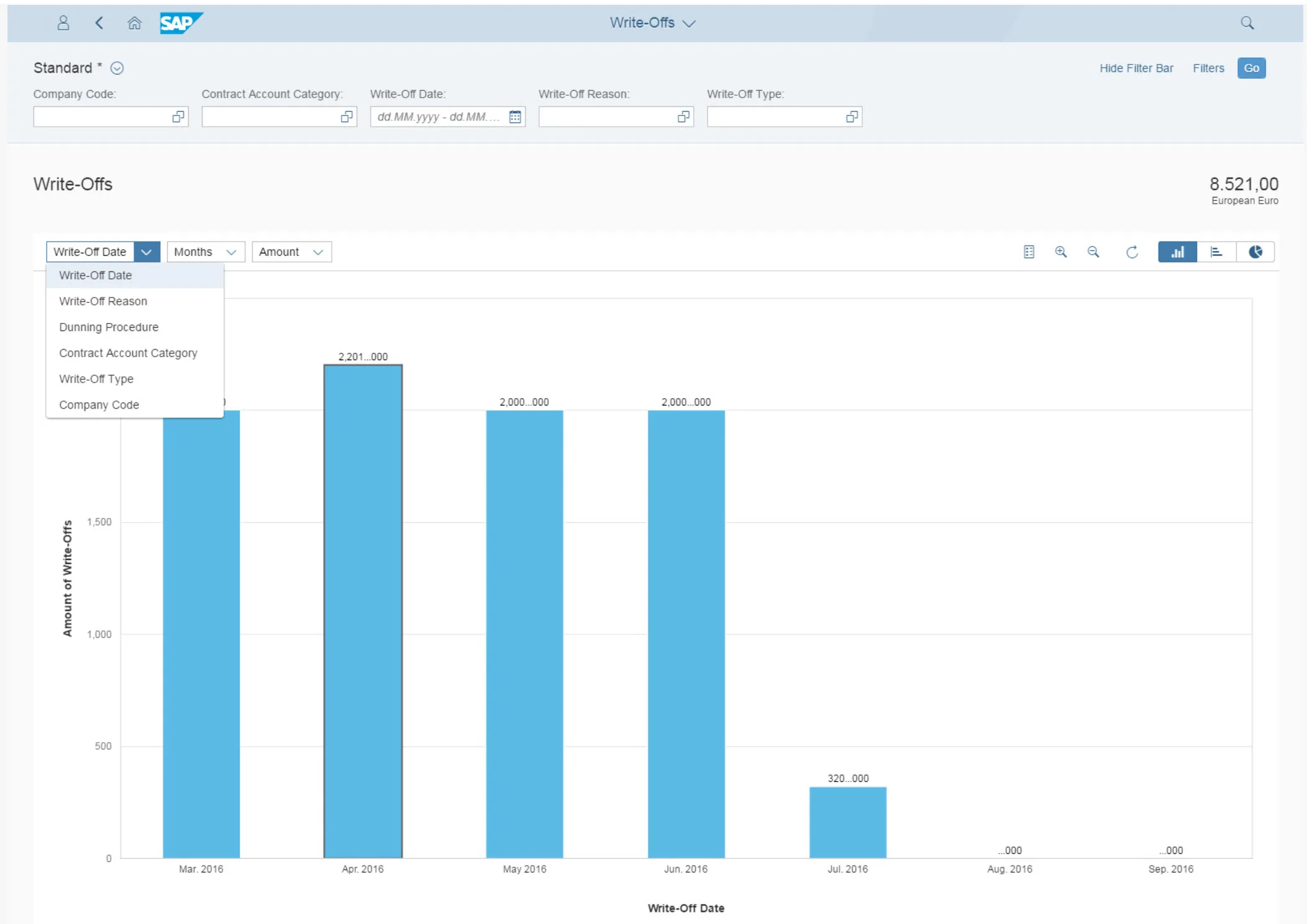The height and width of the screenshot is (924, 1307).
Task: Open Write-Off Type value help icon
Action: point(852,117)
